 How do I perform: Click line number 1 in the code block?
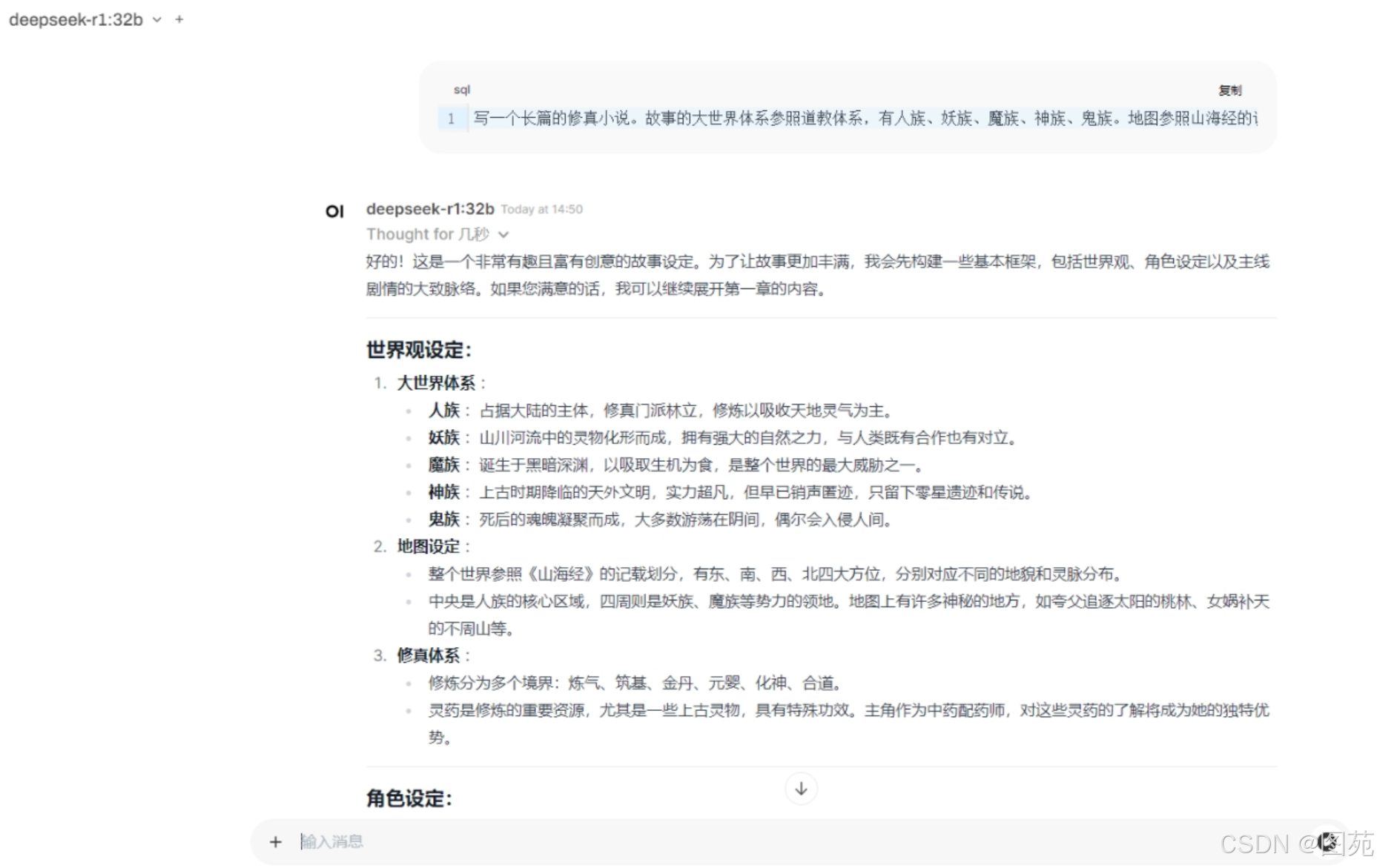[451, 118]
